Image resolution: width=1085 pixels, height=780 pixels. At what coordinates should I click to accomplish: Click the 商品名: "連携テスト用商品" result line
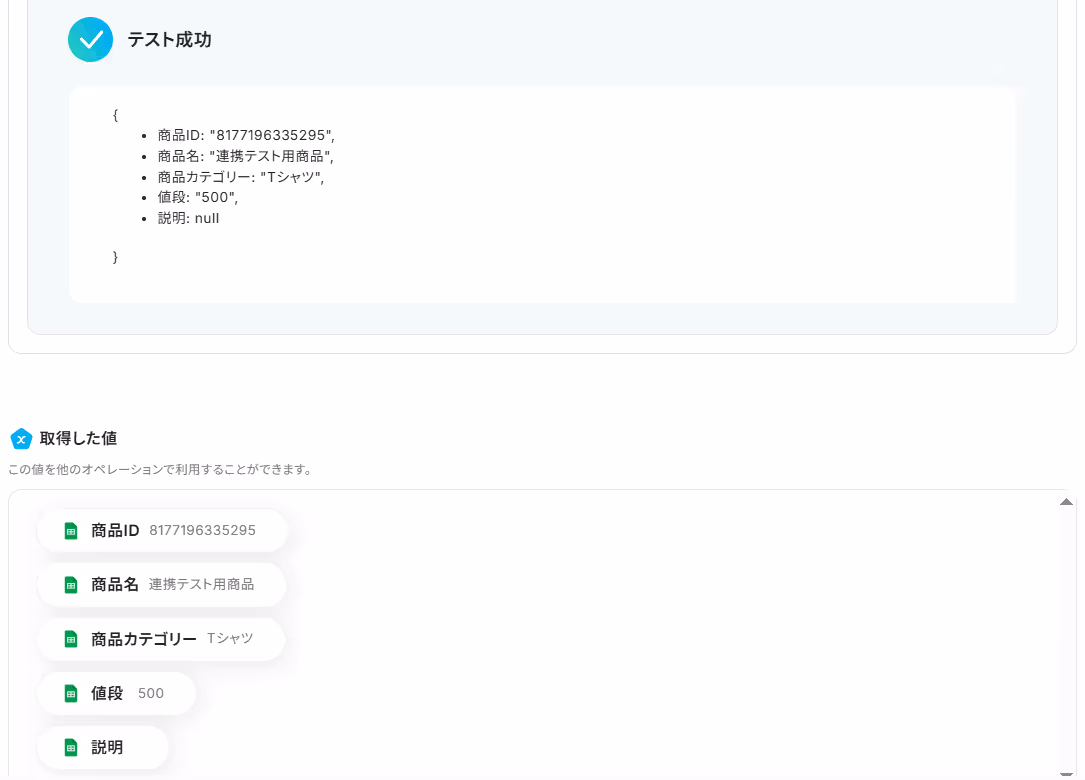(245, 156)
